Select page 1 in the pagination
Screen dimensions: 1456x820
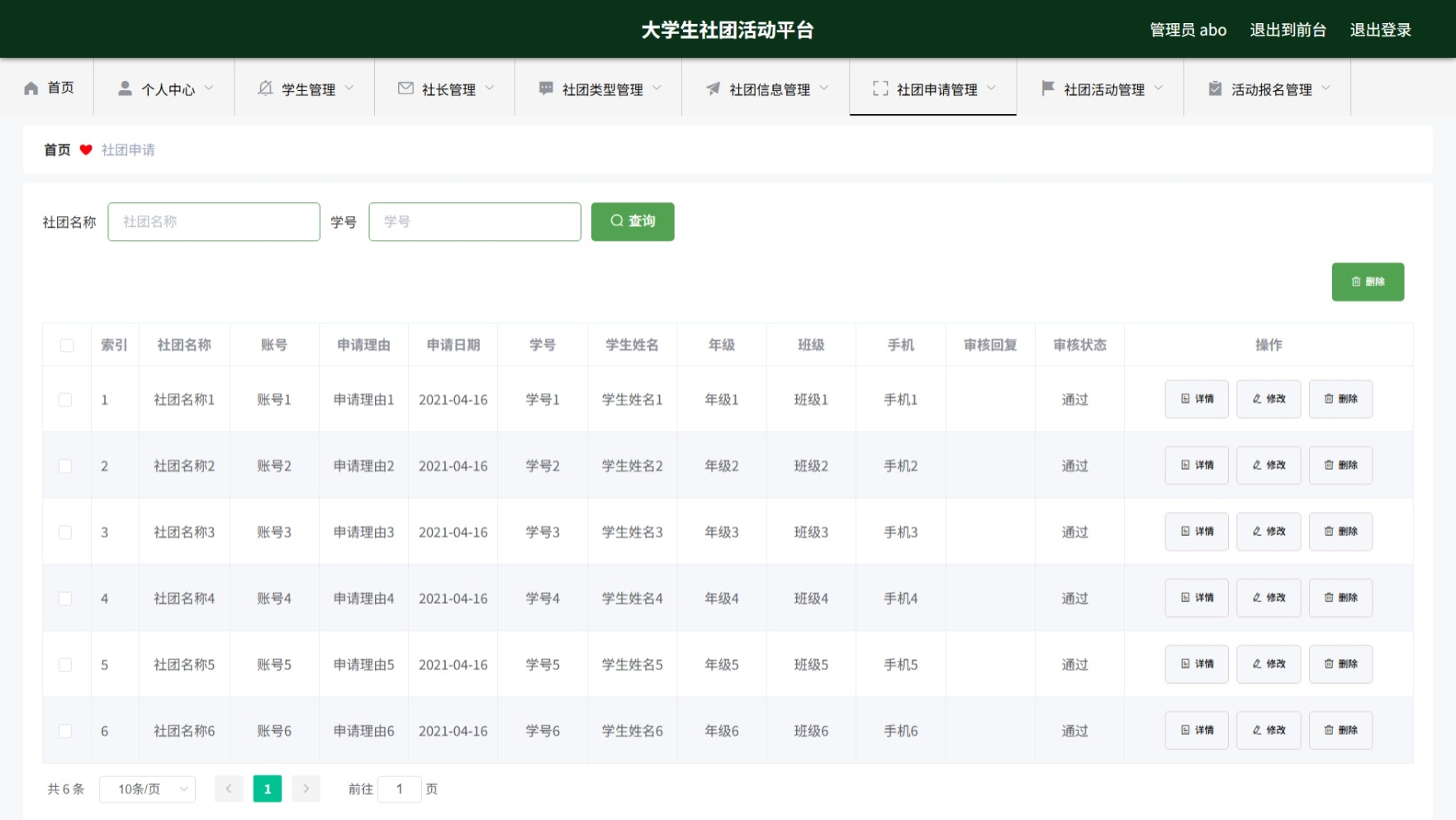[x=268, y=789]
